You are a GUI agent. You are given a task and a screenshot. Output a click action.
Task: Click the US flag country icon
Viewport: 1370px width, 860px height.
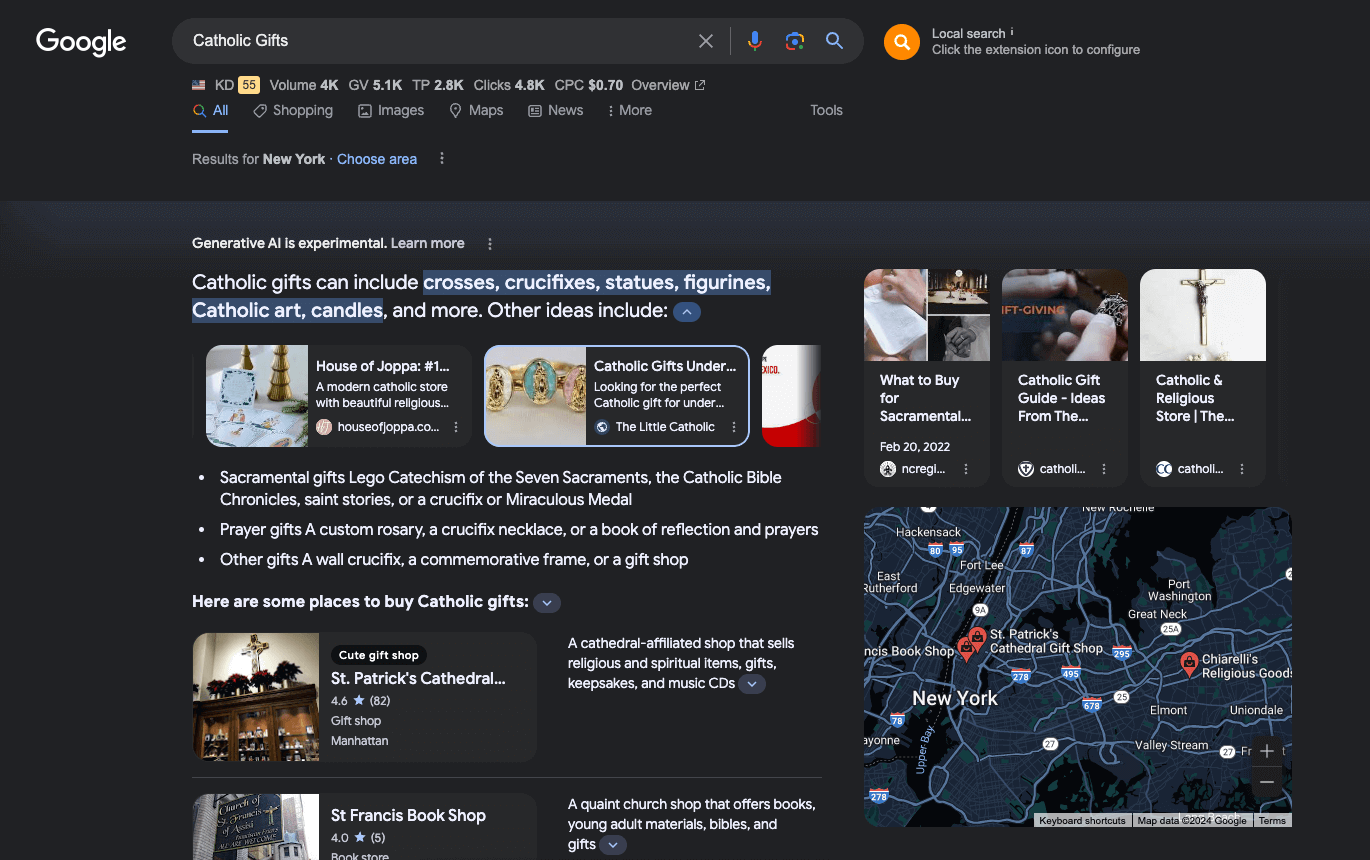pos(199,85)
